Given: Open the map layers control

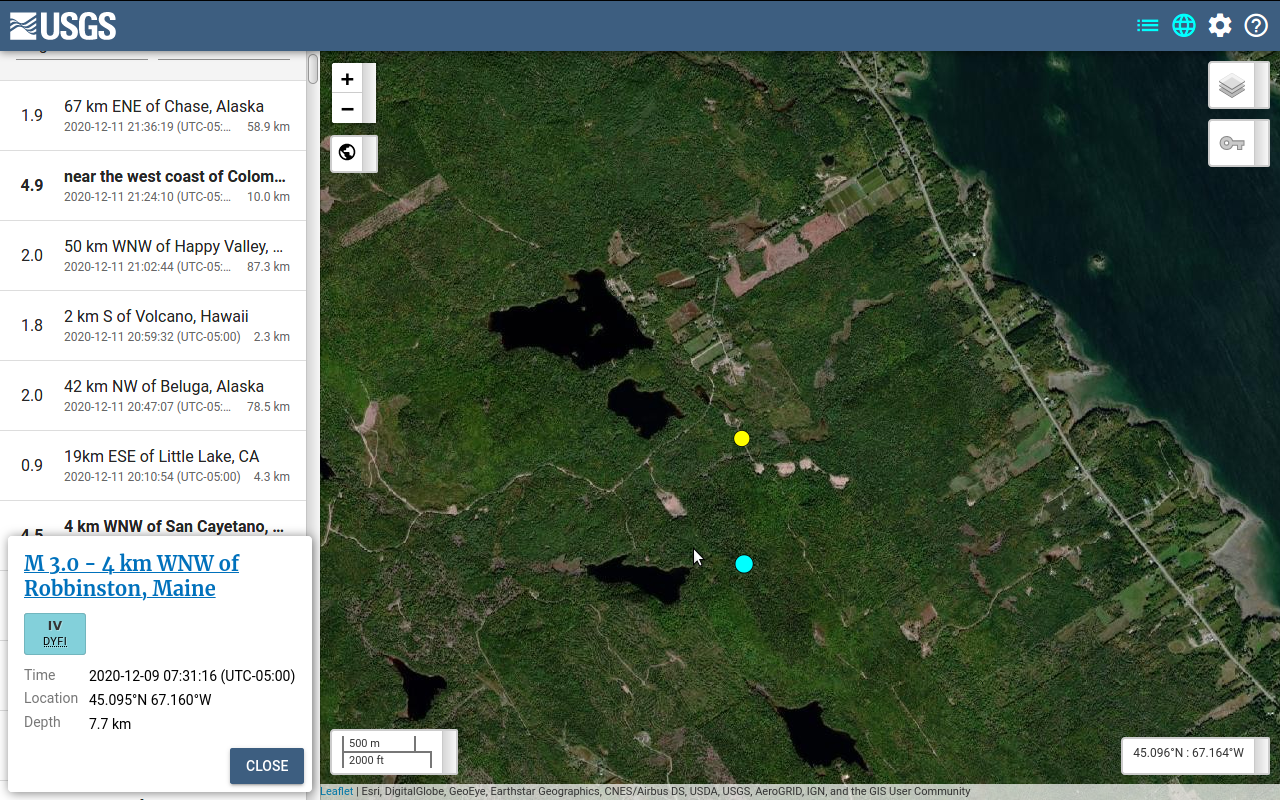Looking at the screenshot, I should pos(1232,86).
